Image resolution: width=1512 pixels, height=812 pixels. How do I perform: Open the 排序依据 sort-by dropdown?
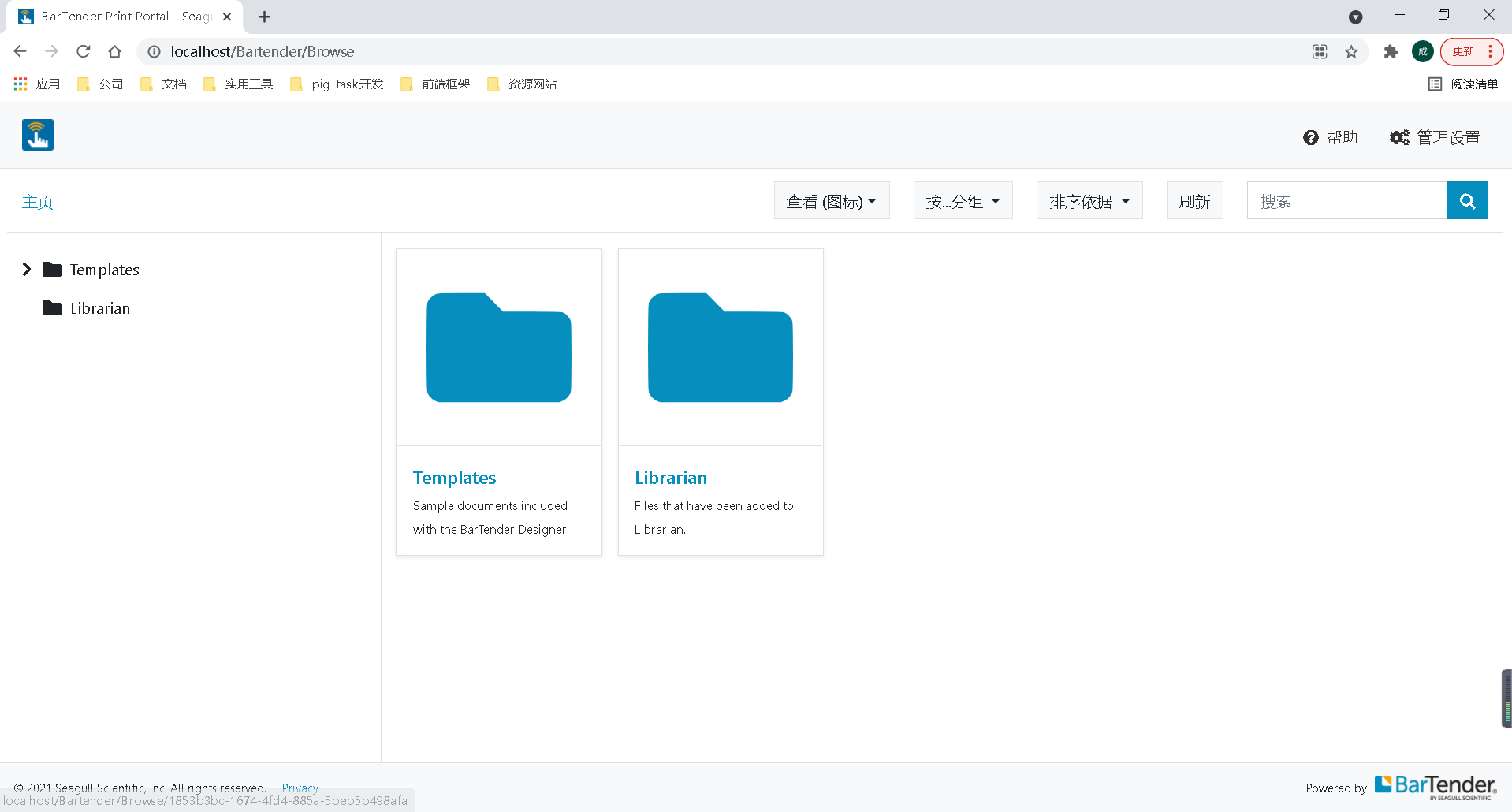(x=1089, y=201)
